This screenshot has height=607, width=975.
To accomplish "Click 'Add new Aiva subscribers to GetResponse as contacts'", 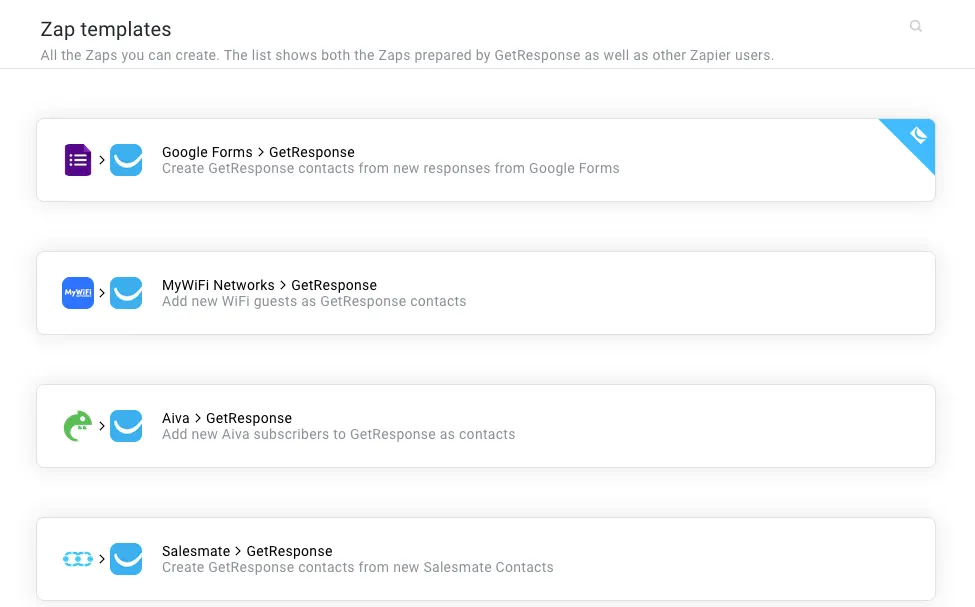I will tap(338, 435).
